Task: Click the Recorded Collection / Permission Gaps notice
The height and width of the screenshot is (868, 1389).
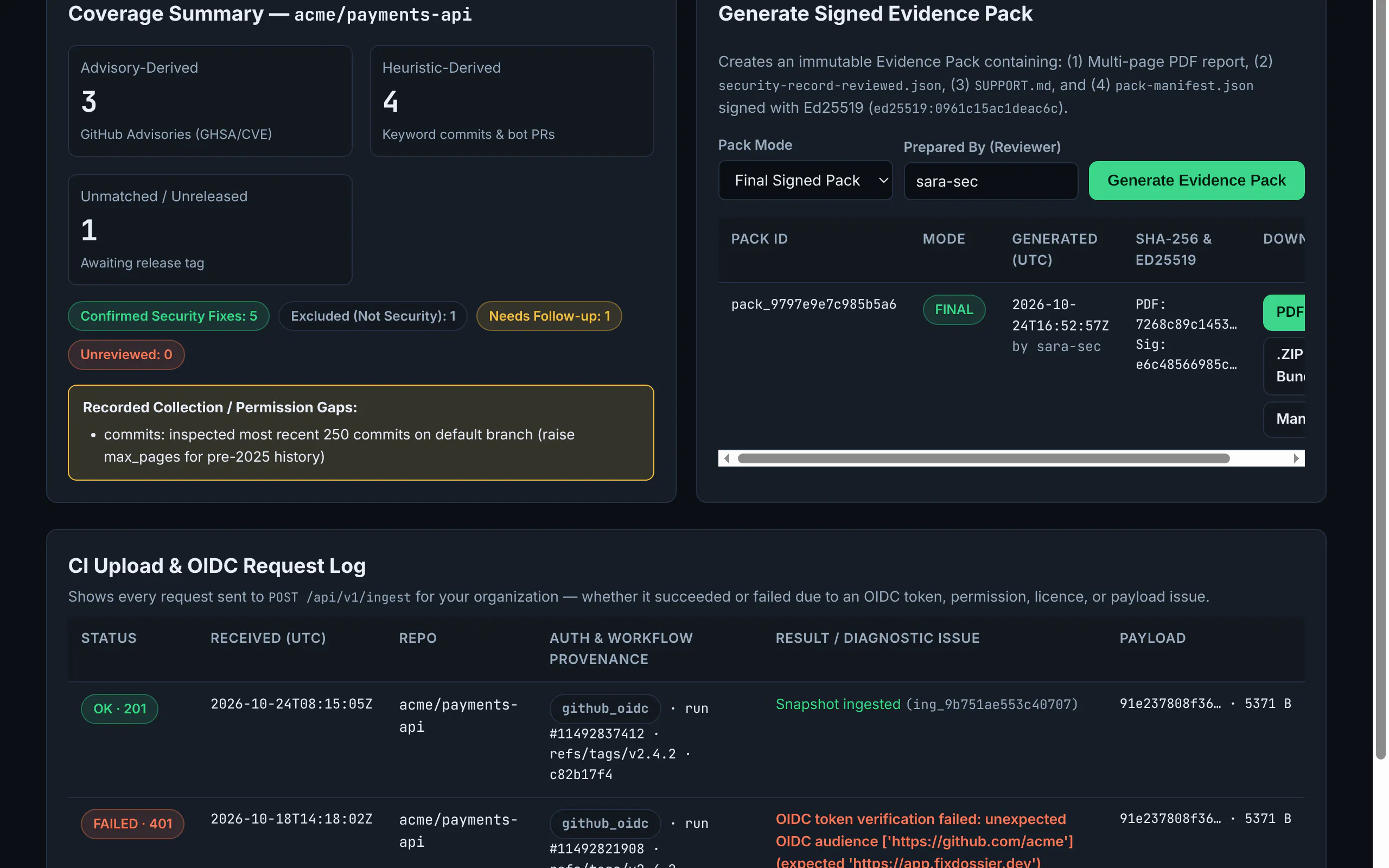Action: click(x=361, y=432)
